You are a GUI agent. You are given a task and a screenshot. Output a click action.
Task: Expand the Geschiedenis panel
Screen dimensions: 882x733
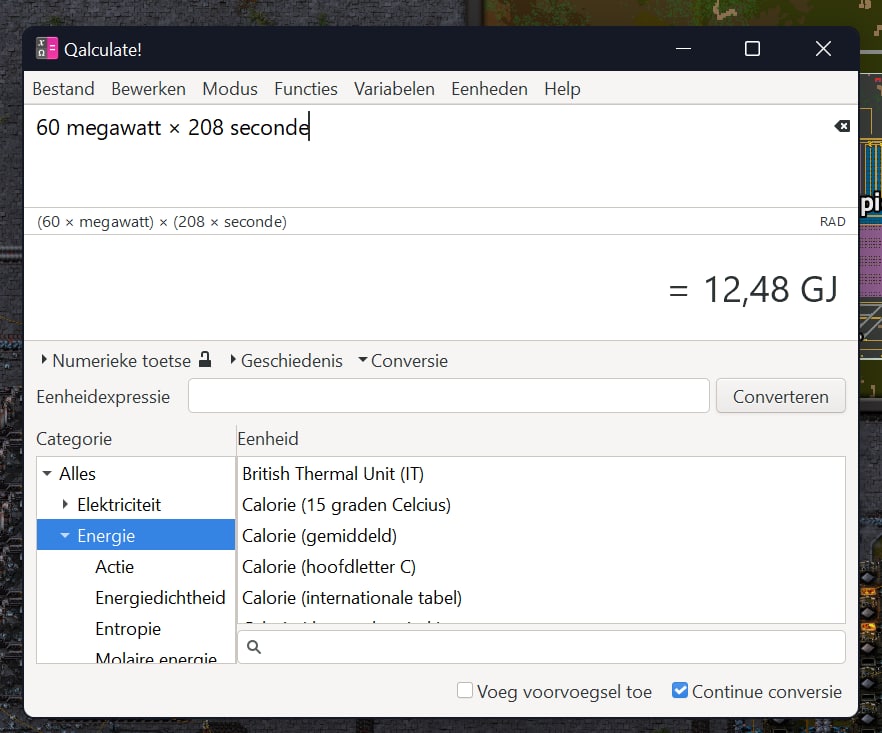tap(234, 360)
